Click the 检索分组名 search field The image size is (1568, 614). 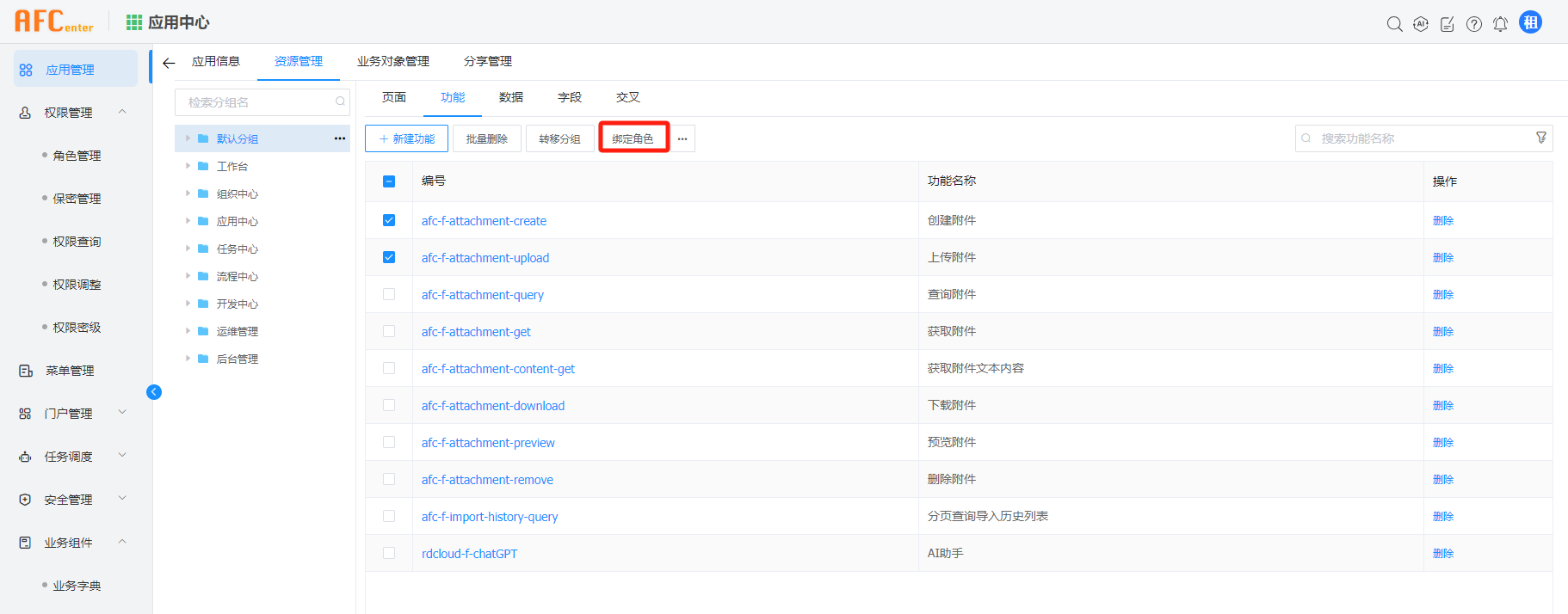[x=258, y=102]
